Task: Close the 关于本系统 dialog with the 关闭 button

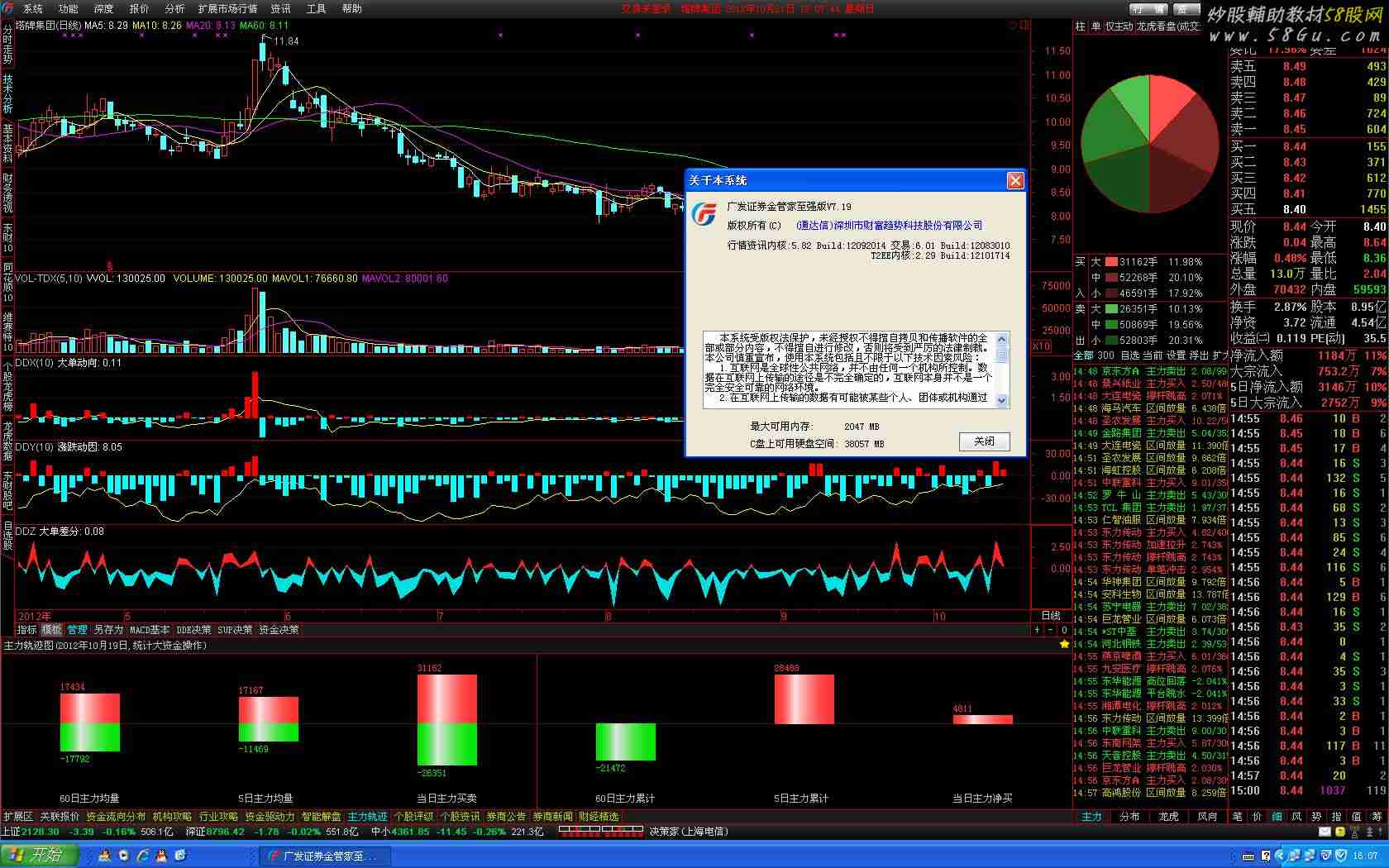Action: pos(985,441)
